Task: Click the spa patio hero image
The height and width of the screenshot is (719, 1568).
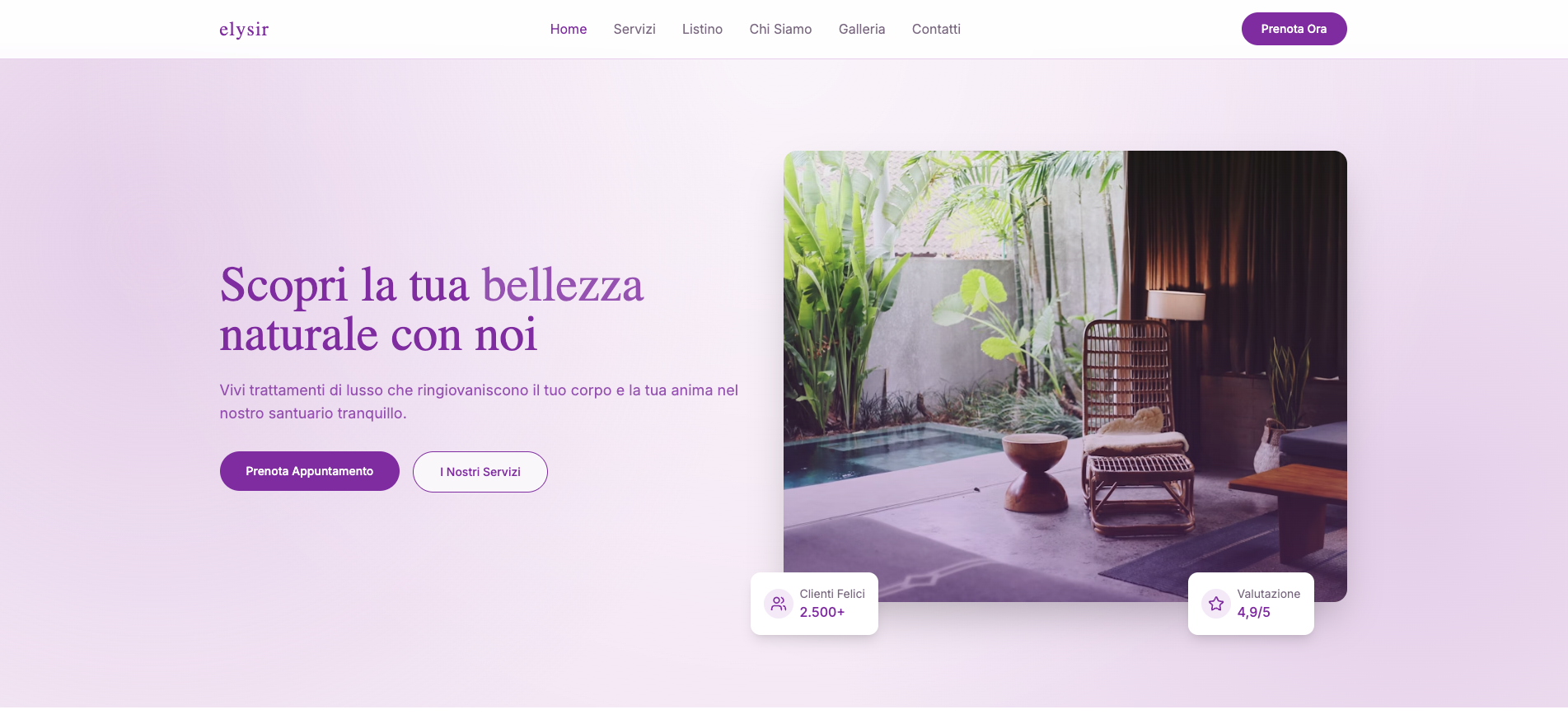Action: 1065,376
